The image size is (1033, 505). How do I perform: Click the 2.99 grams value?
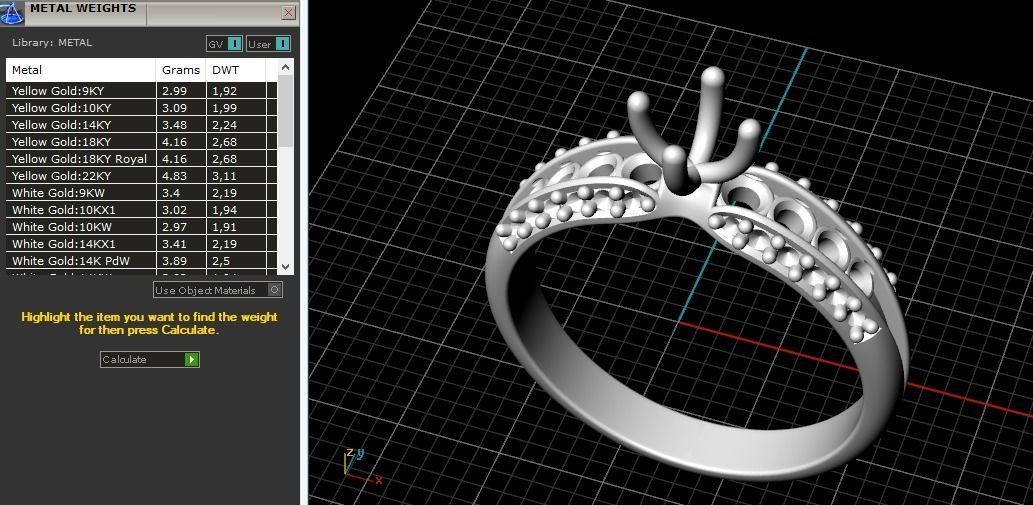point(174,91)
